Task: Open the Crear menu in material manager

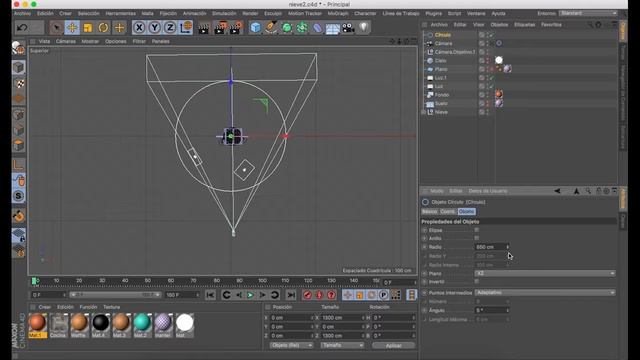Action: click(x=44, y=307)
